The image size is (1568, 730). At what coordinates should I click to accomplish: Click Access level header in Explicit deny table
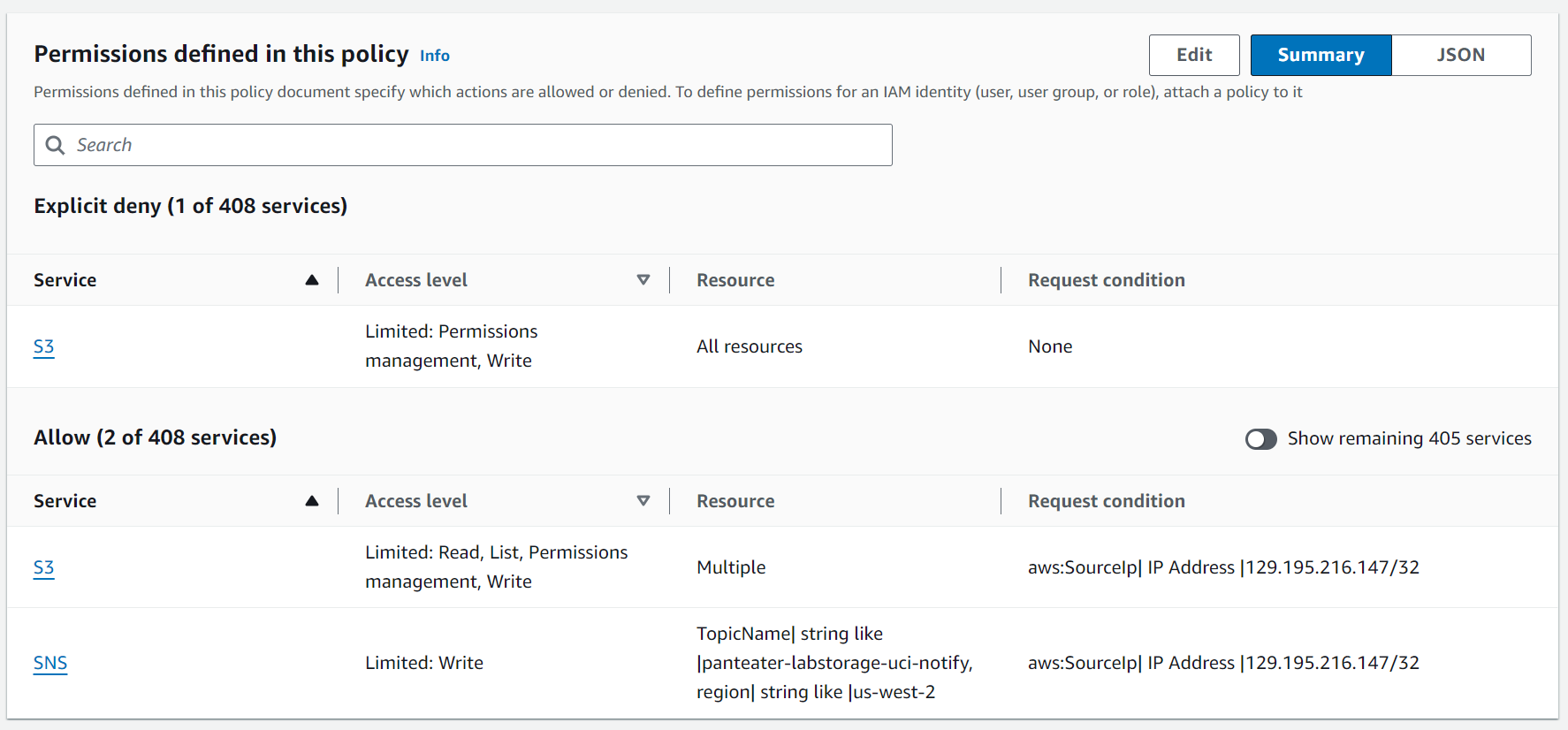(416, 280)
